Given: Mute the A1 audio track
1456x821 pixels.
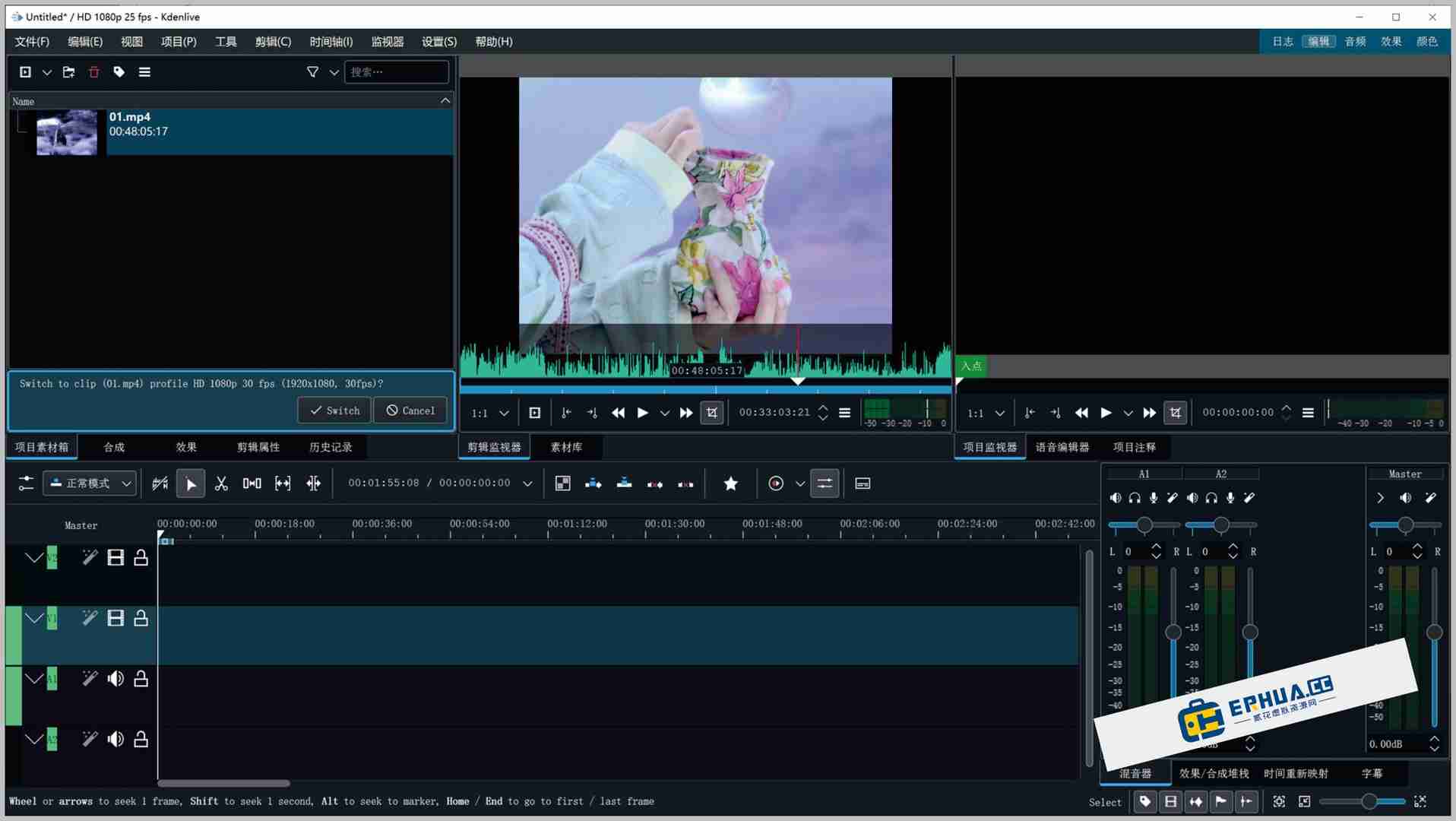Looking at the screenshot, I should pyautogui.click(x=116, y=678).
